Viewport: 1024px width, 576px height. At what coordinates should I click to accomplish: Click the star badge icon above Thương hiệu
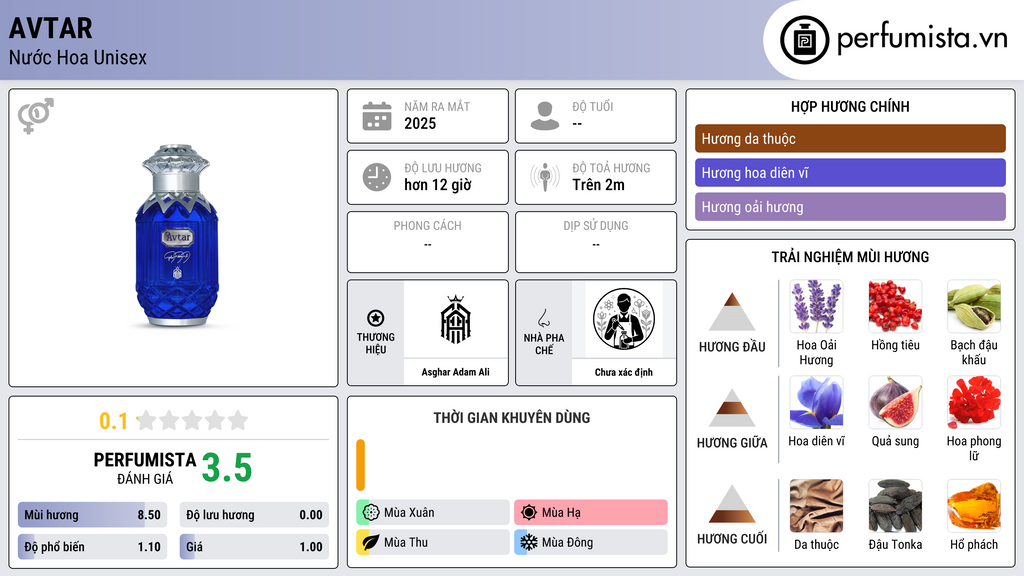pyautogui.click(x=376, y=318)
